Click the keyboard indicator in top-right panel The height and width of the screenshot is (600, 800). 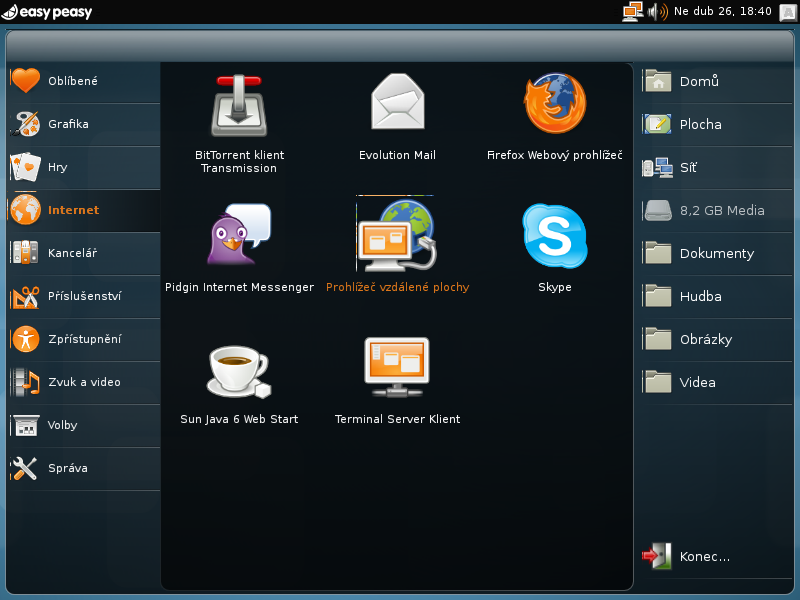pyautogui.click(x=788, y=12)
